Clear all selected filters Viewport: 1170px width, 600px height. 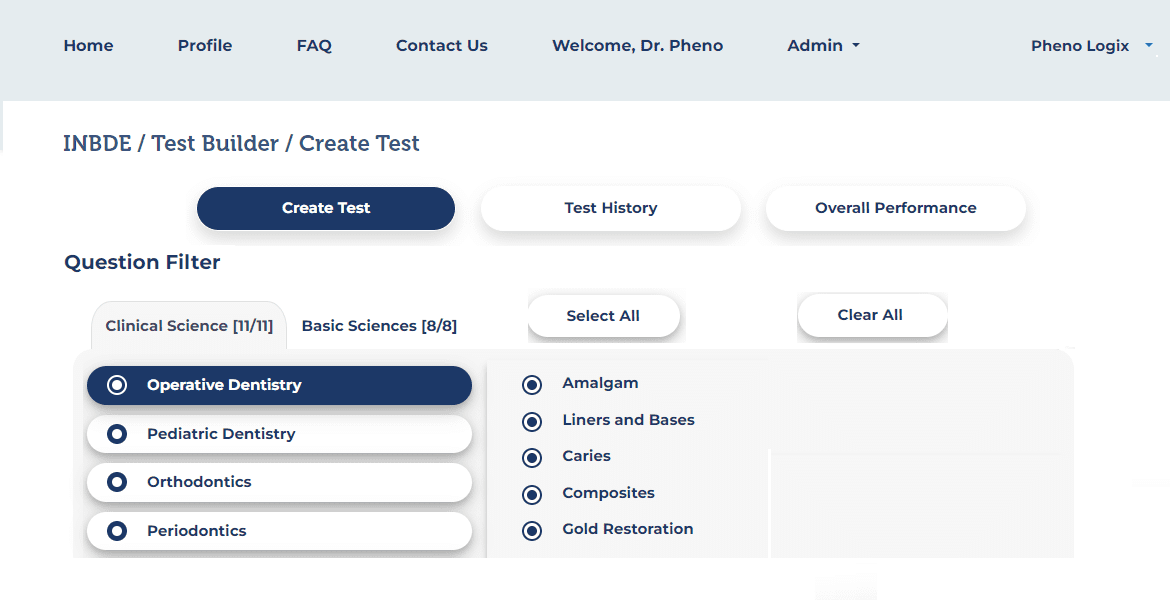[x=871, y=315]
